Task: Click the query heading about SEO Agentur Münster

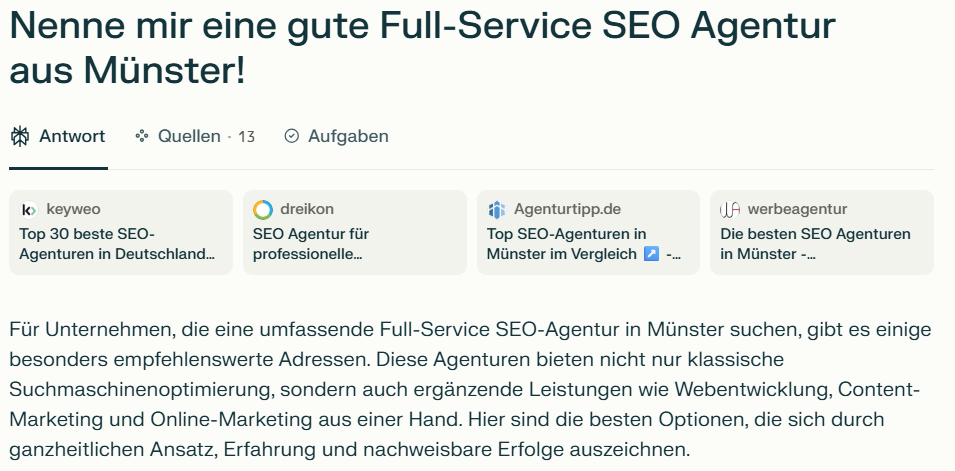Action: (423, 48)
